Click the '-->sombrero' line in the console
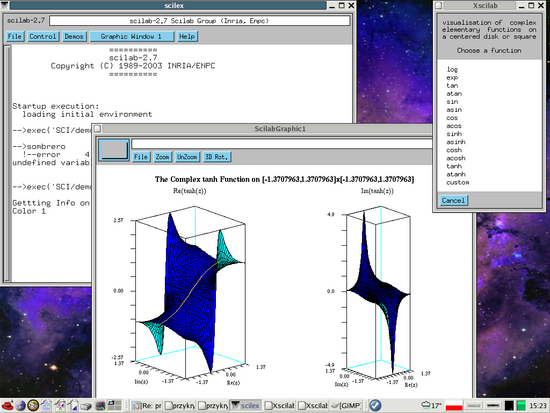550x413 pixels. tap(39, 146)
